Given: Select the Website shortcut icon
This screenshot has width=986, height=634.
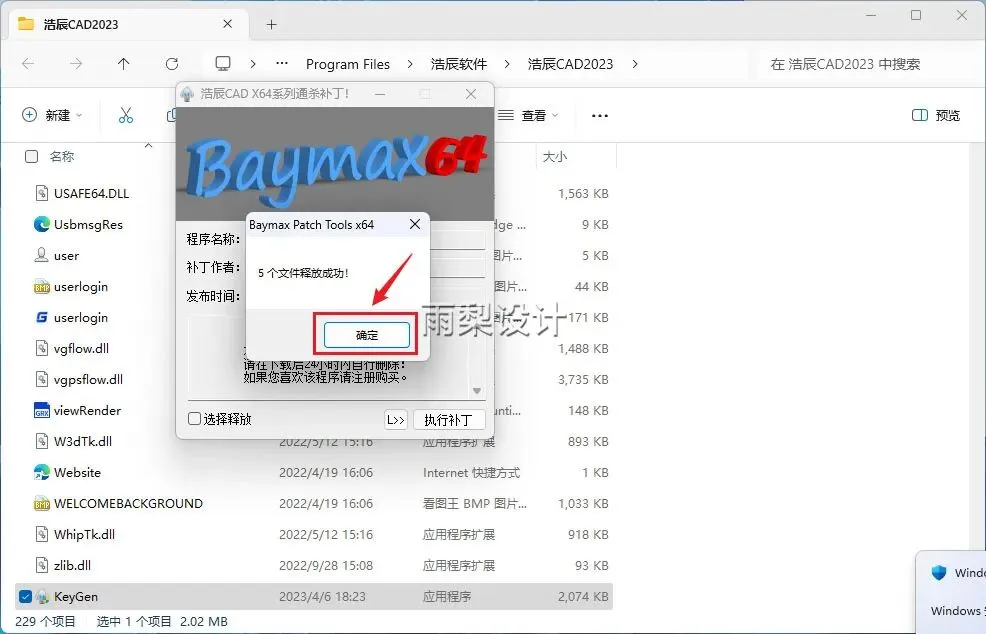Looking at the screenshot, I should point(42,472).
